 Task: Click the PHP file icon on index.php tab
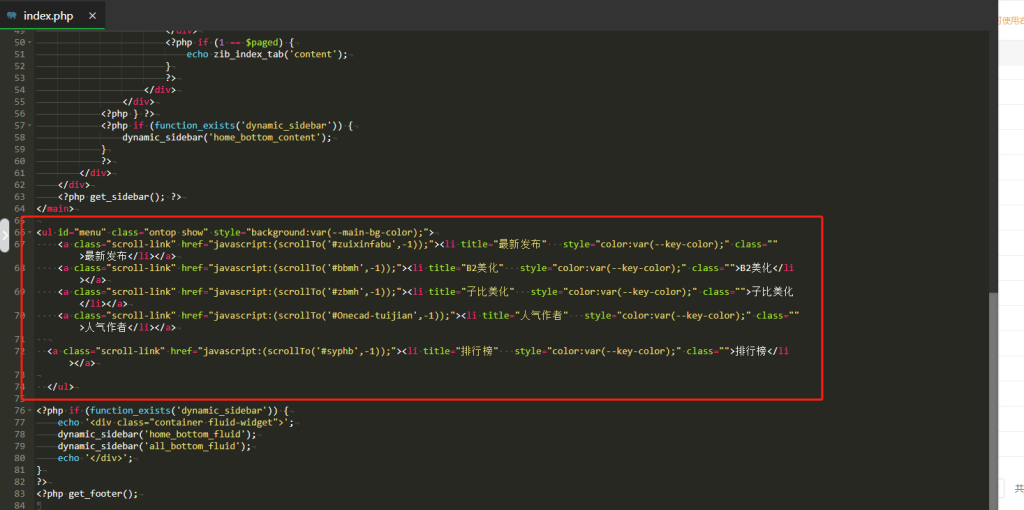tap(11, 16)
